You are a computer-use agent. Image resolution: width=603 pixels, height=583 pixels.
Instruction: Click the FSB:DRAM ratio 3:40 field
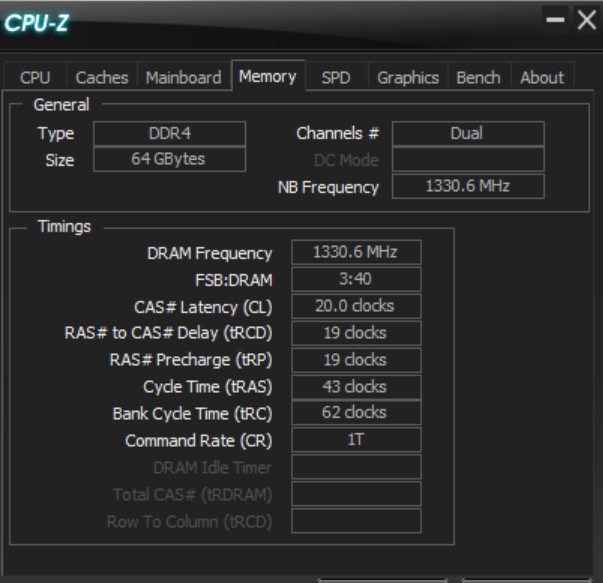[356, 280]
